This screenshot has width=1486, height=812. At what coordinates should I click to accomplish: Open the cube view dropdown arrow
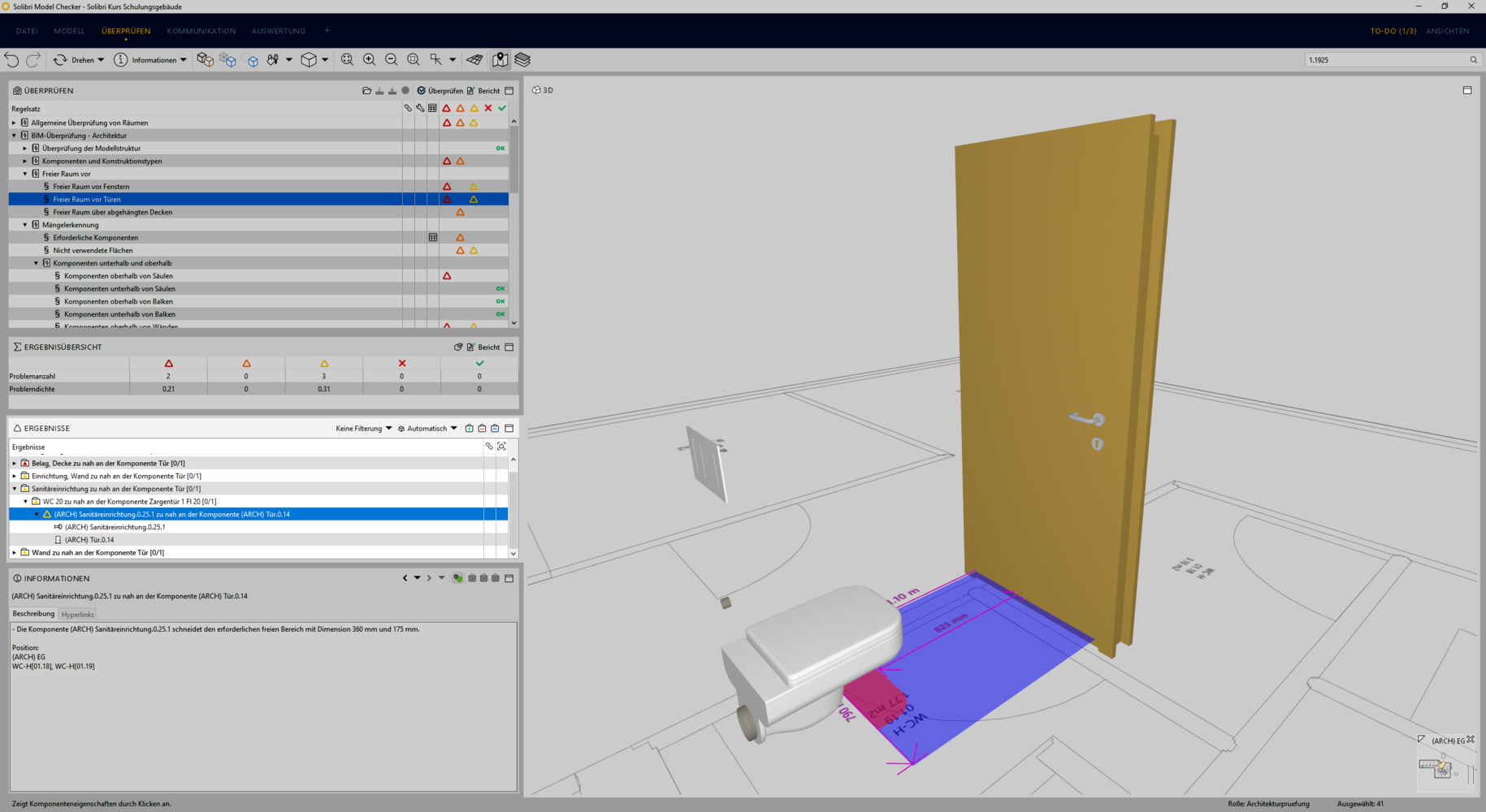point(325,60)
